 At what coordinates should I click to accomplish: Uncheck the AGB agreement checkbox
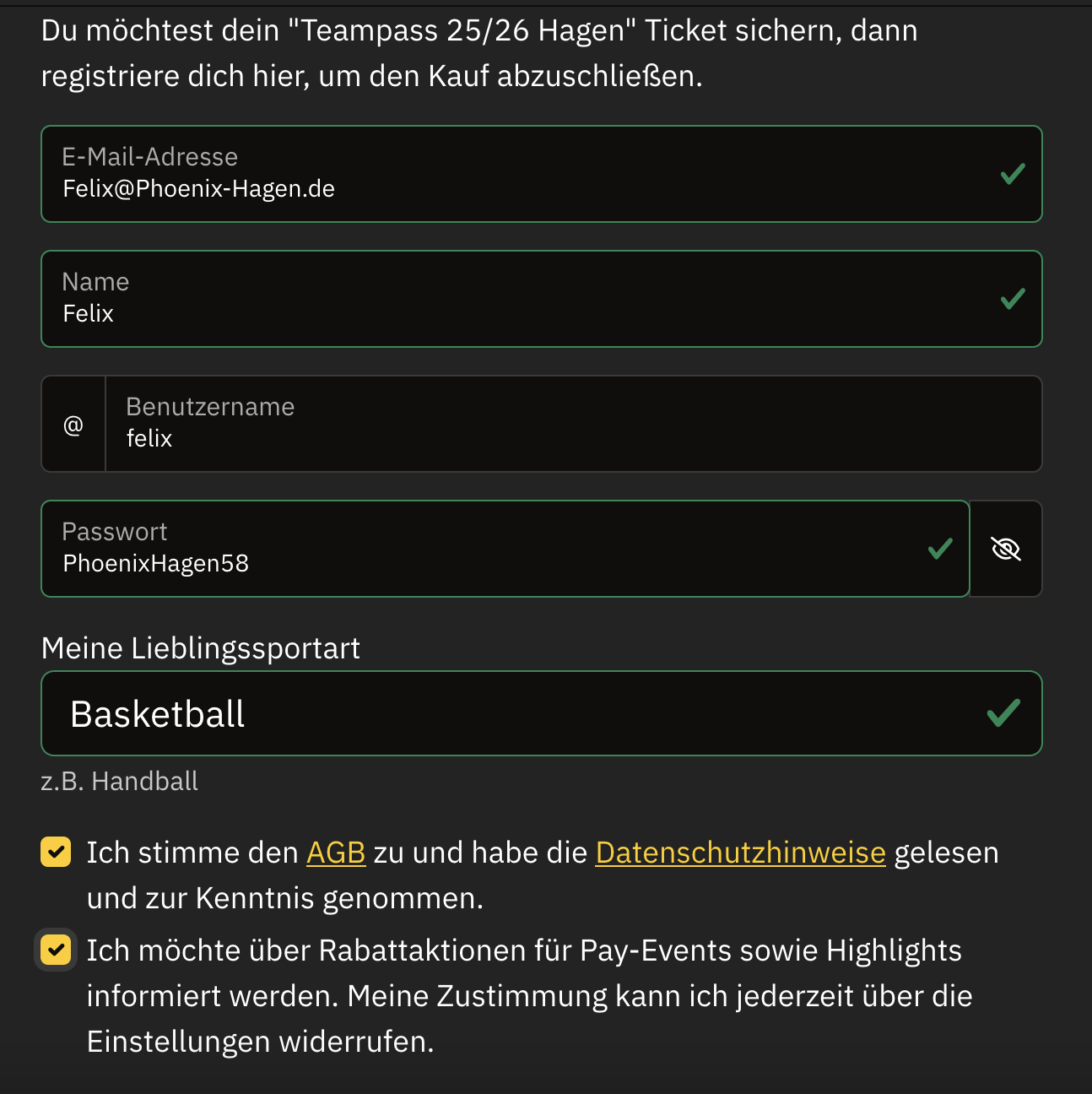(x=56, y=853)
